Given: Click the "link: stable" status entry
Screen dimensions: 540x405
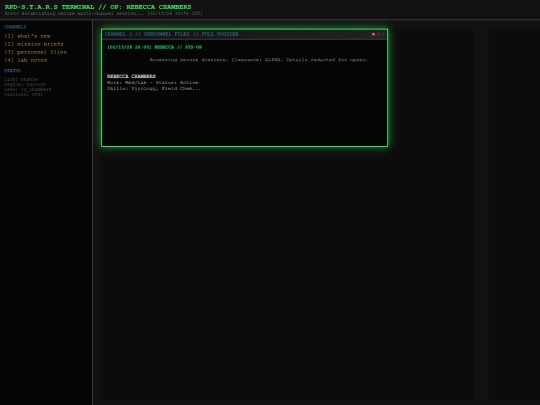Looking at the screenshot, I should coord(21,79).
